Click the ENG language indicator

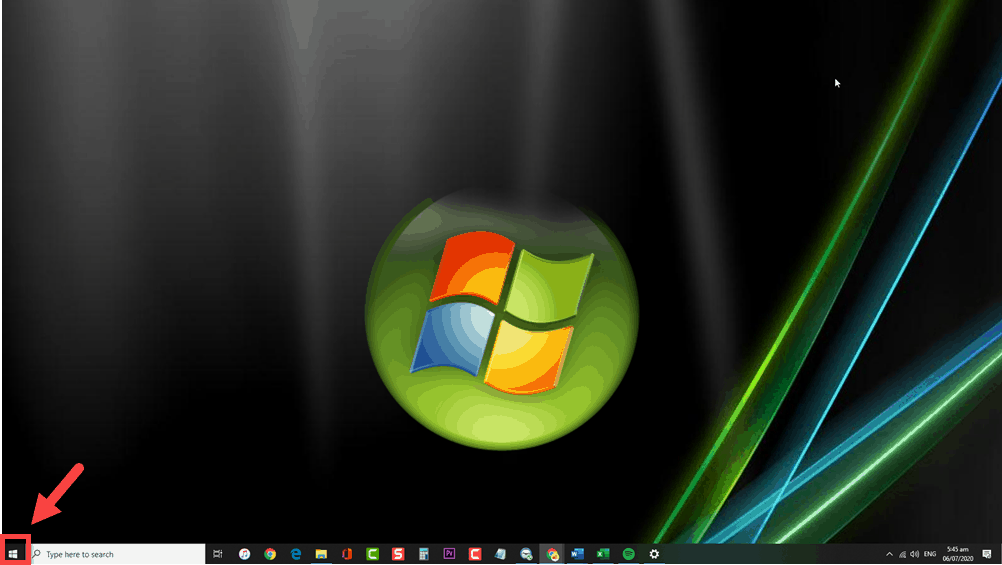point(930,554)
